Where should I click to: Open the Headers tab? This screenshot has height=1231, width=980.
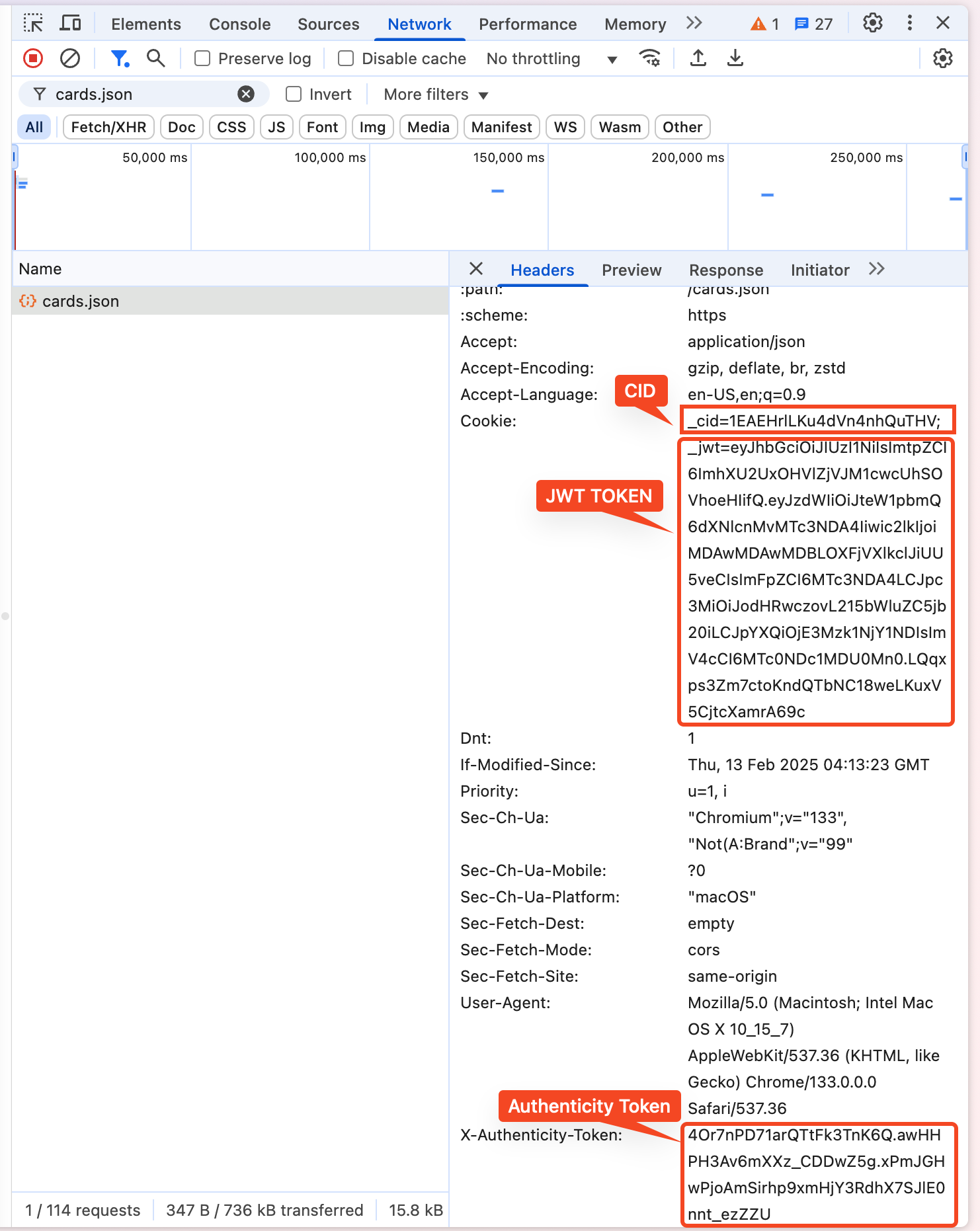coord(542,270)
